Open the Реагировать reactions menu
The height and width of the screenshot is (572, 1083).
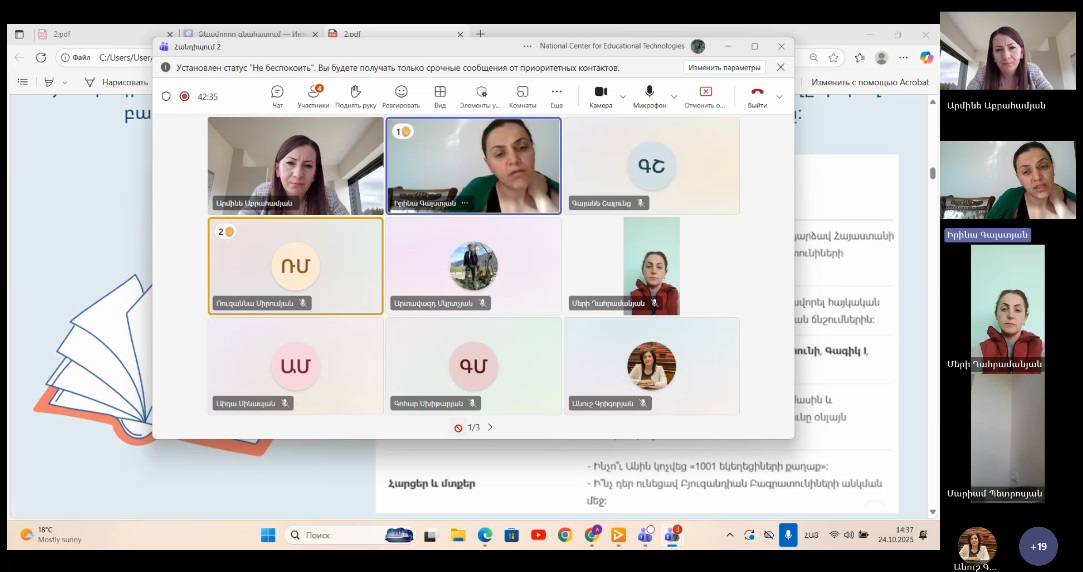point(400,96)
